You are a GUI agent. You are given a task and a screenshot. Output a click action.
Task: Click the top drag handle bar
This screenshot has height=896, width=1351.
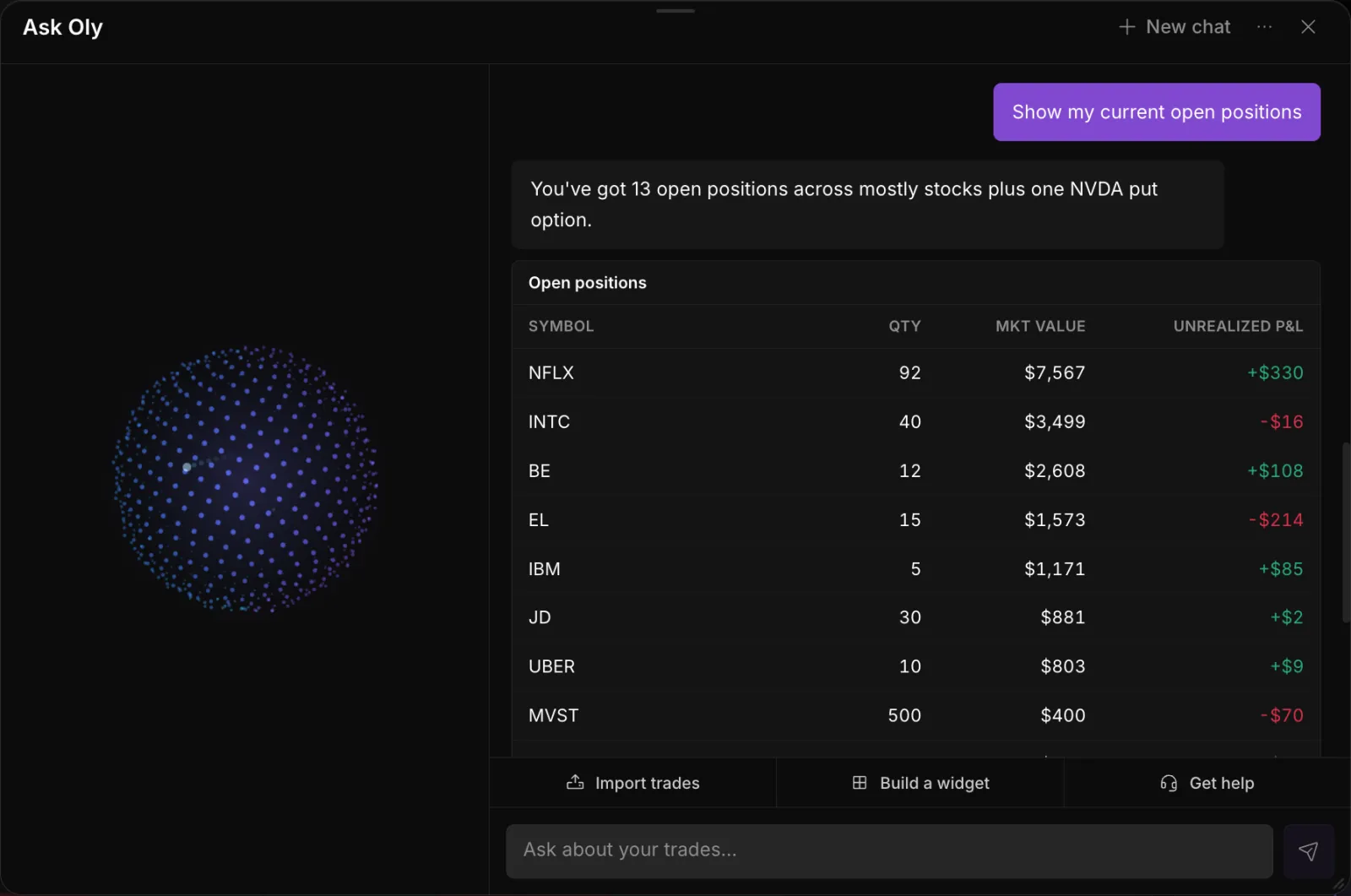tap(675, 11)
